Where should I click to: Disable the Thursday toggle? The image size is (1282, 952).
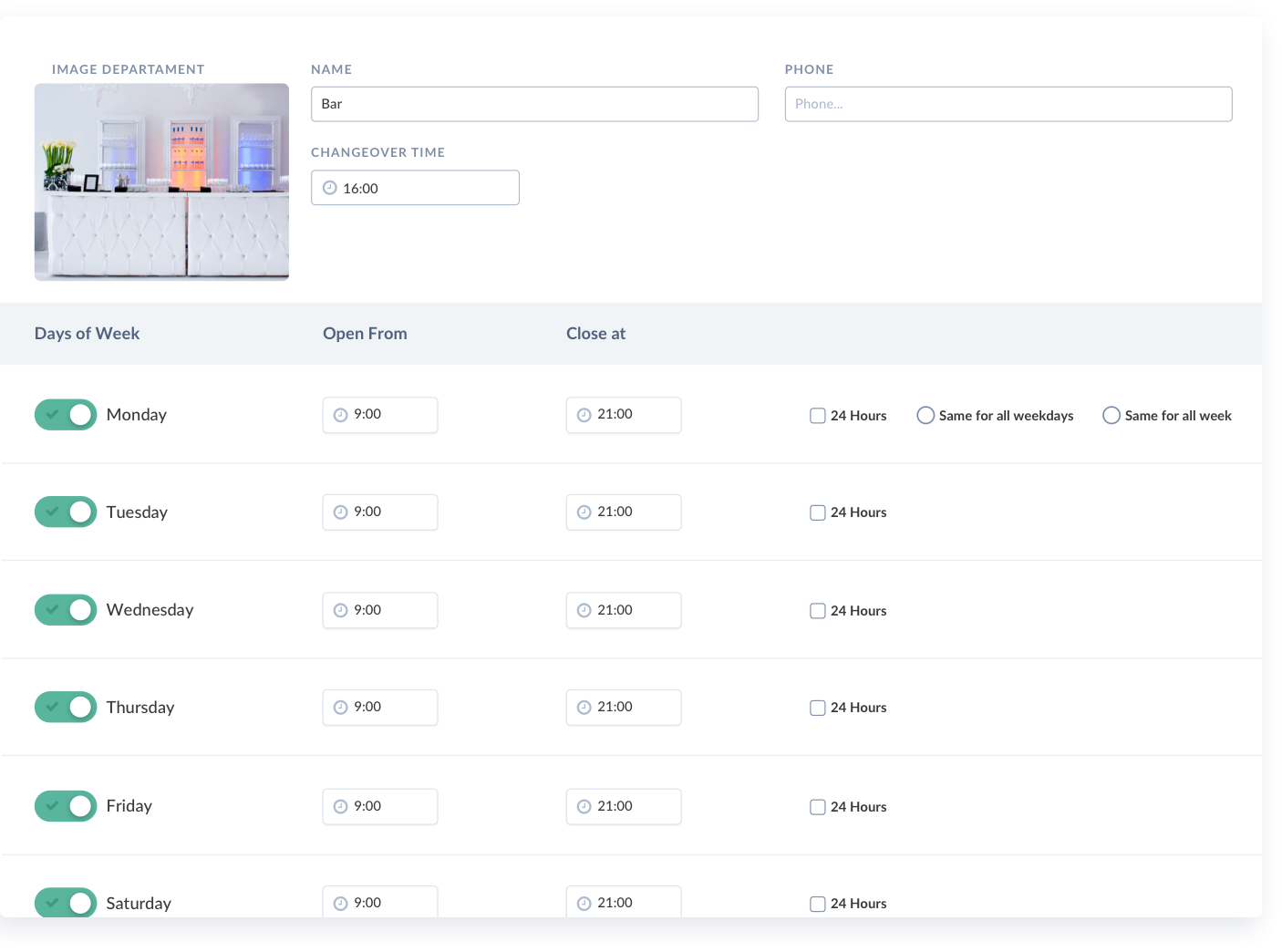pos(66,708)
